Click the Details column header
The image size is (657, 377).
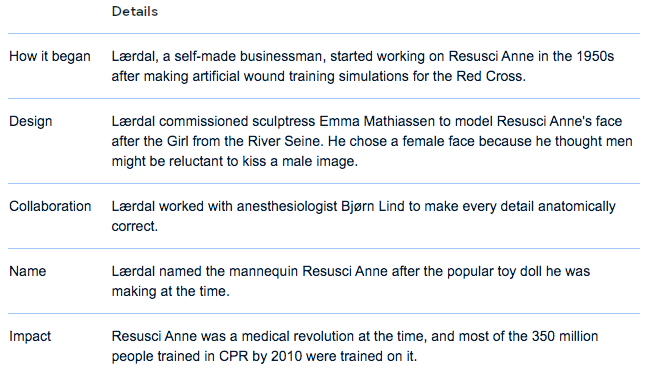135,11
